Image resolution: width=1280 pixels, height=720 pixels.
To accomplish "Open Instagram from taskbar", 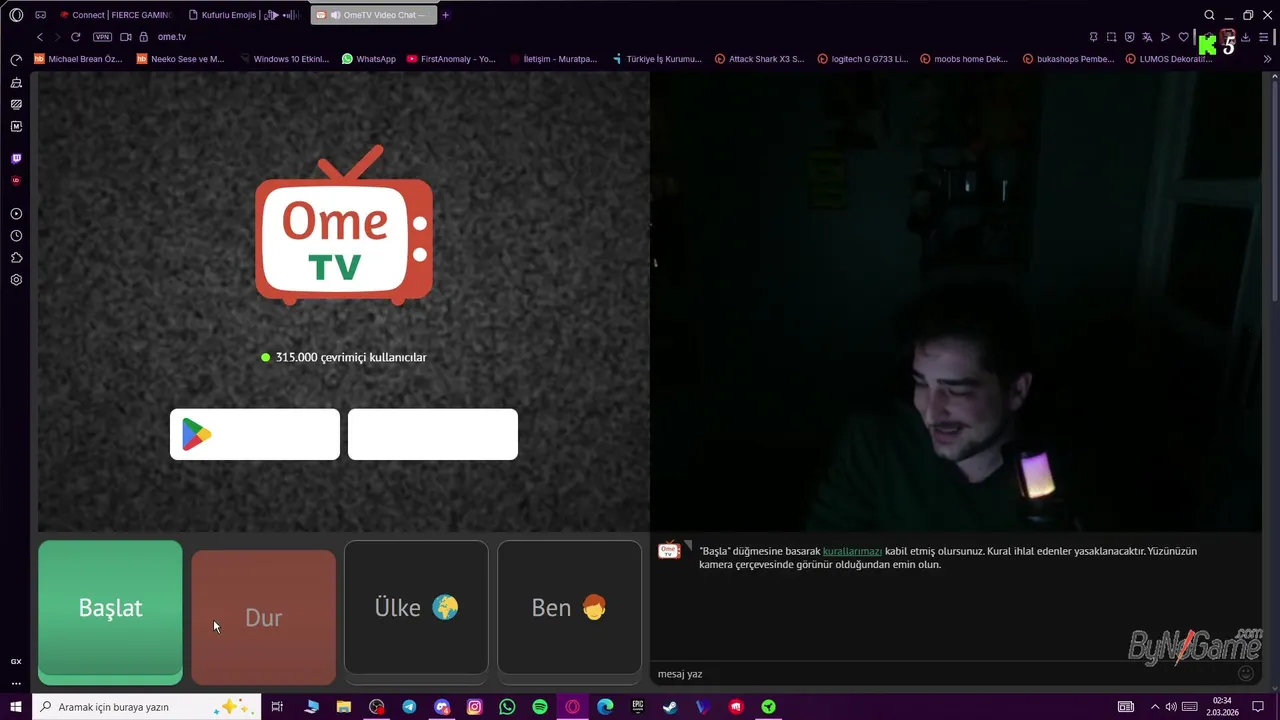I will point(474,707).
